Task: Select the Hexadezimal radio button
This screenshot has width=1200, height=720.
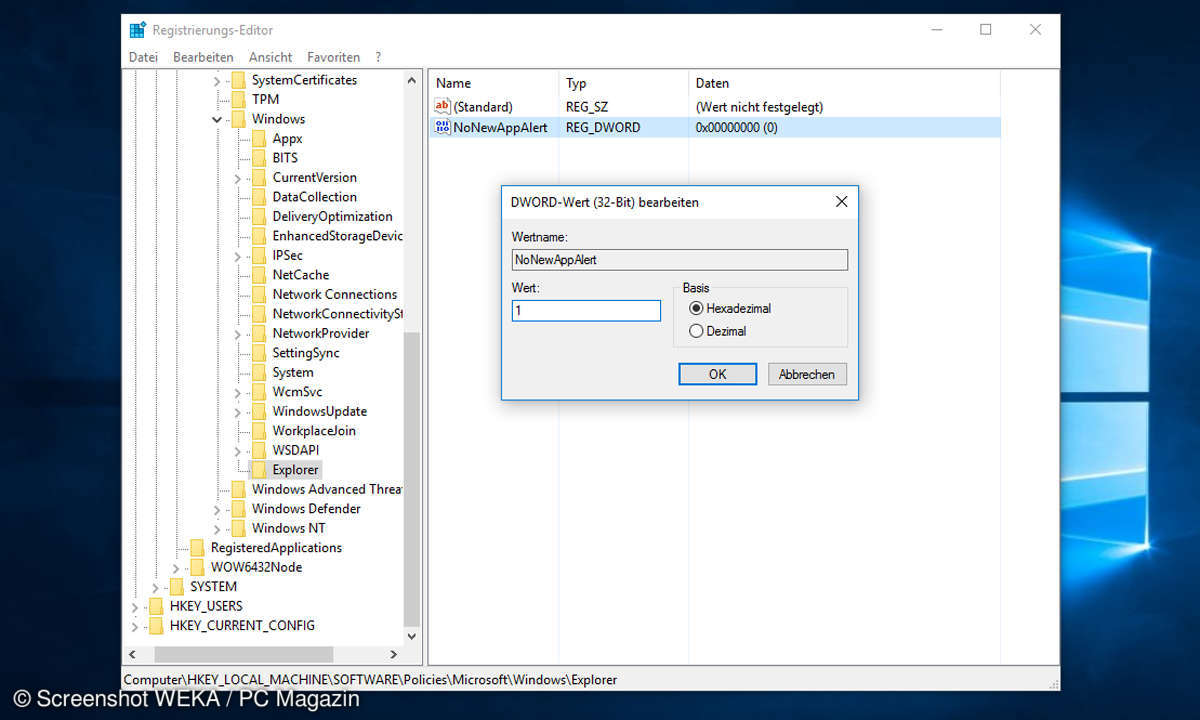Action: (696, 309)
